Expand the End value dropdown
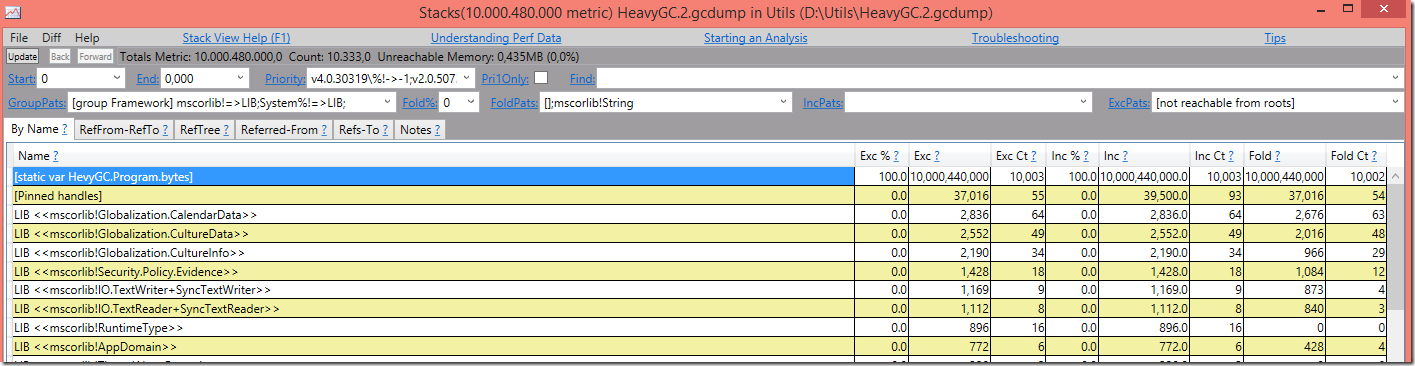 [x=241, y=78]
